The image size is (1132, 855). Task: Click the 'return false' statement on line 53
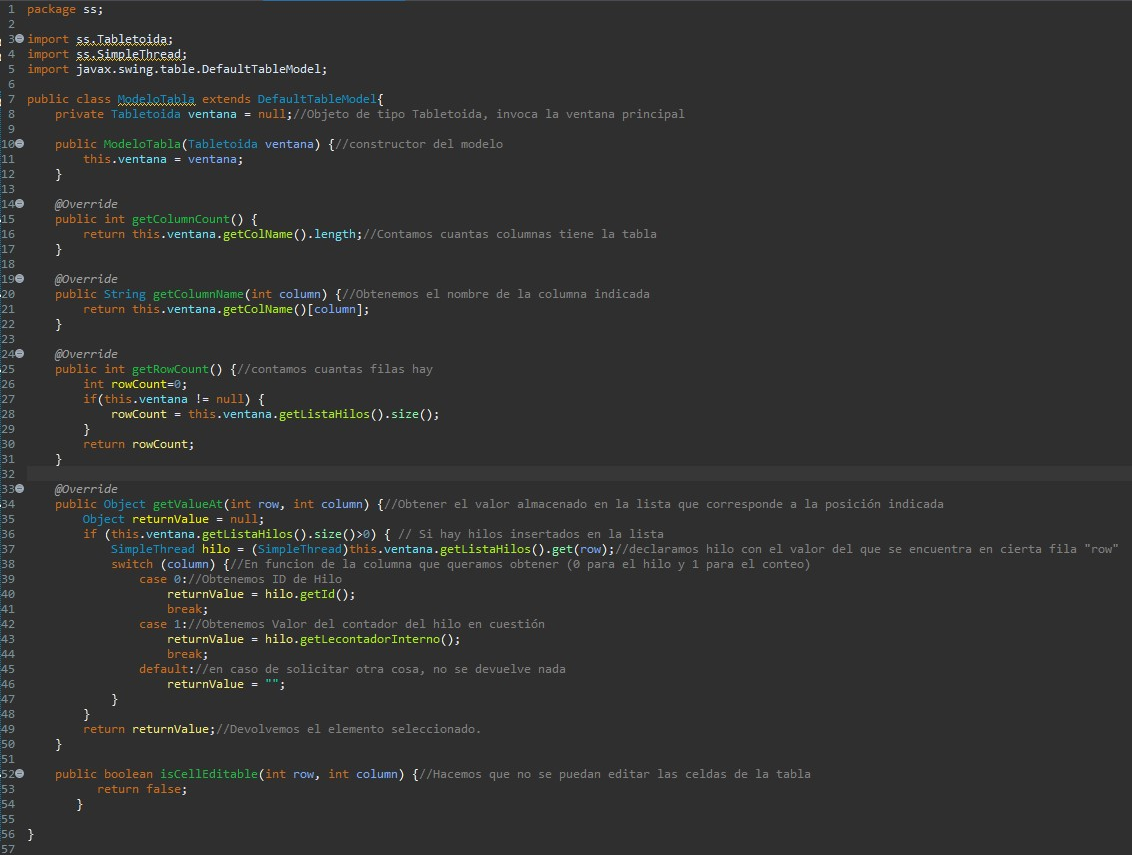[142, 789]
